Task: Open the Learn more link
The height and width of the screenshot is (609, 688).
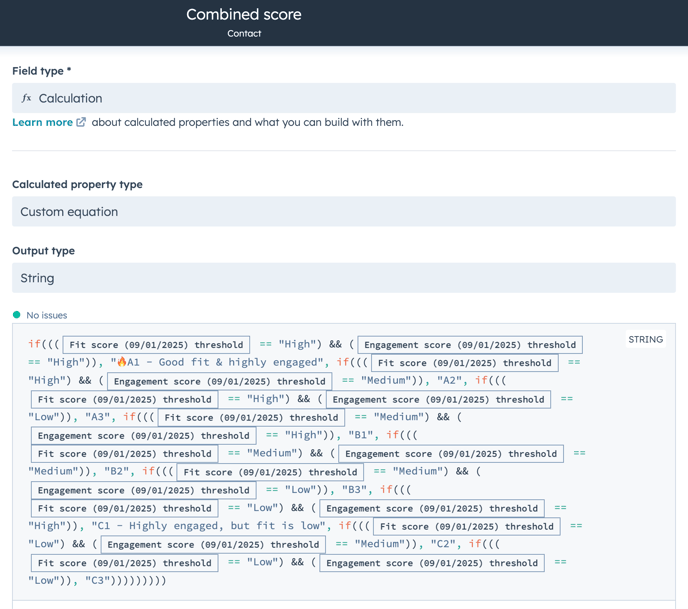Action: [43, 122]
